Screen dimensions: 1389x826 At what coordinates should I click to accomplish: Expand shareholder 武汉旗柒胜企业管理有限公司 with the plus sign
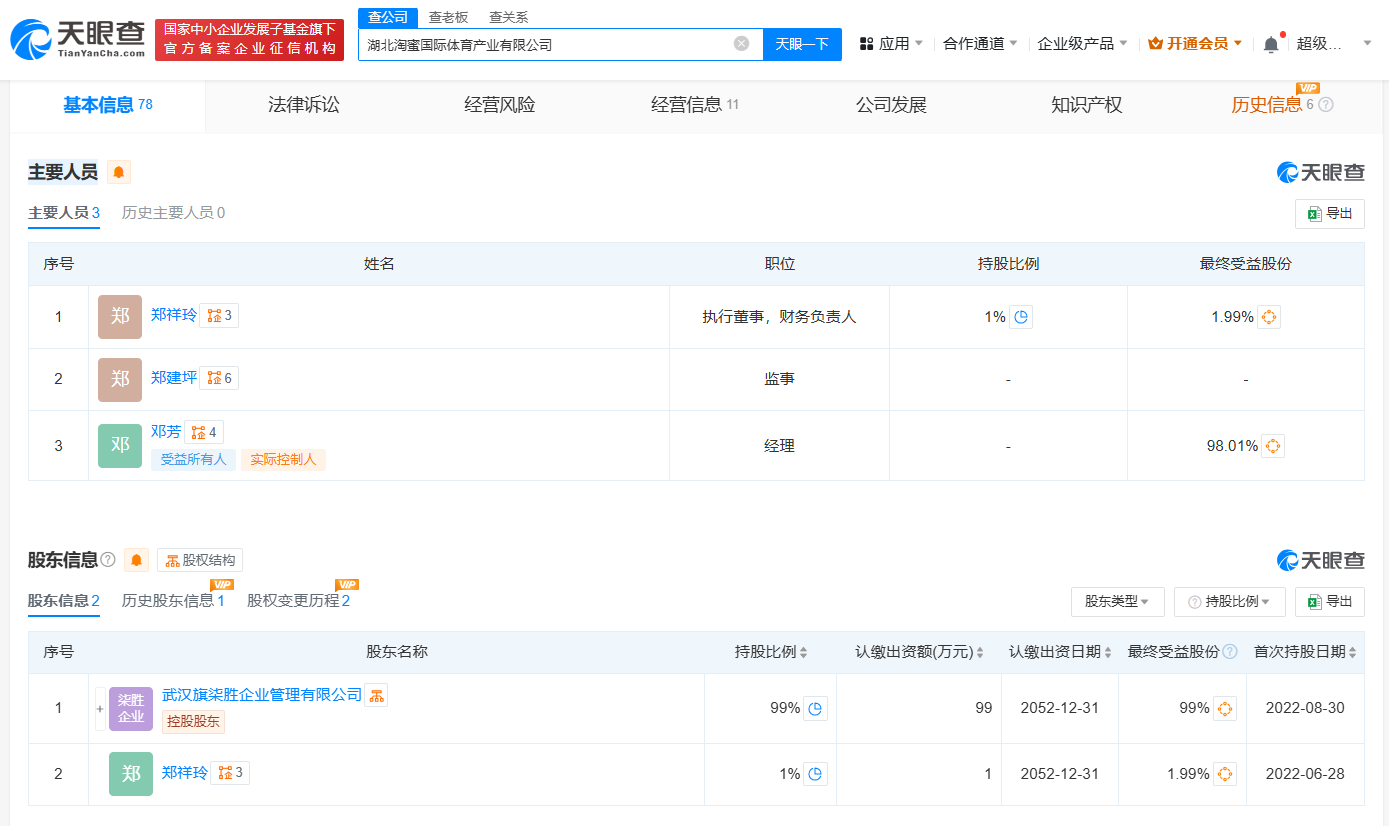tap(99, 708)
